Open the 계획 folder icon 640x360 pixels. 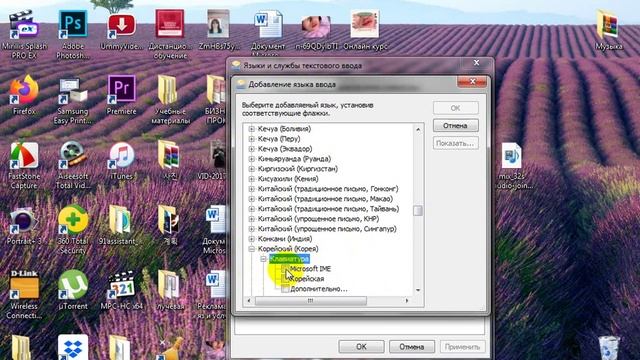[169, 220]
